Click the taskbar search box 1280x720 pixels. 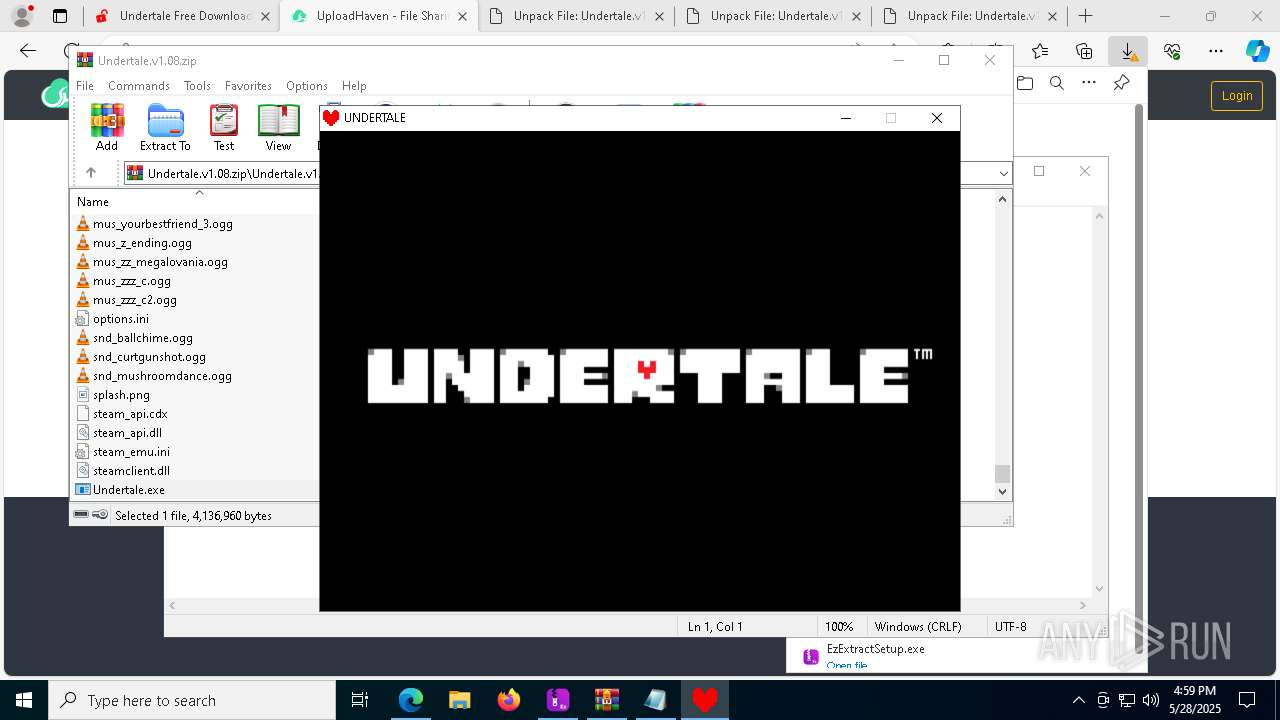point(192,700)
